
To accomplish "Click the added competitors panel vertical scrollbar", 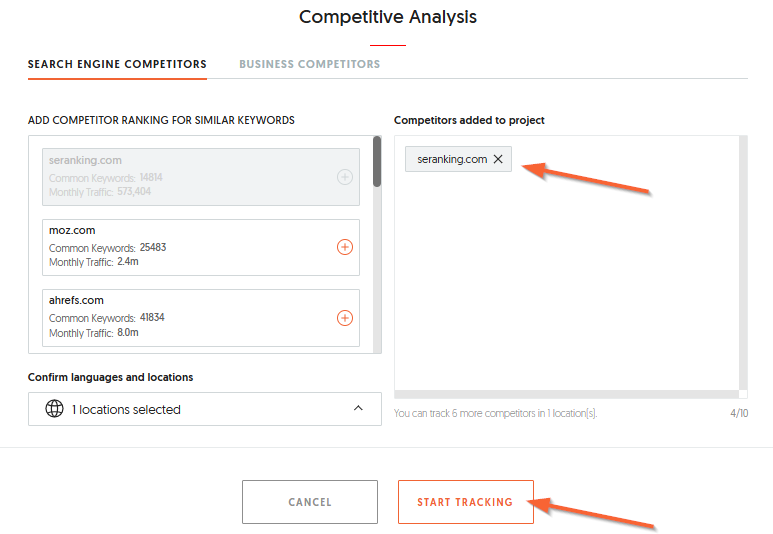I will coord(743,260).
